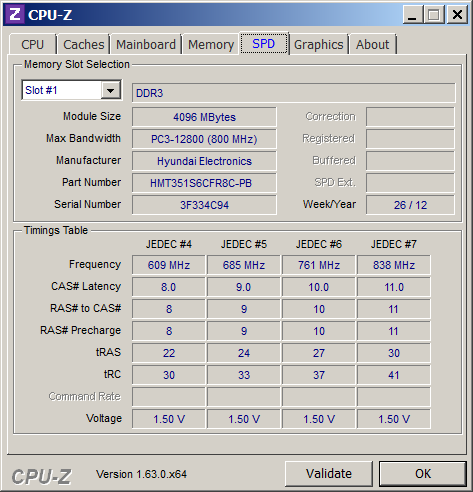Select the 4096 MBytes module size value
Image resolution: width=473 pixels, height=492 pixels.
204,117
